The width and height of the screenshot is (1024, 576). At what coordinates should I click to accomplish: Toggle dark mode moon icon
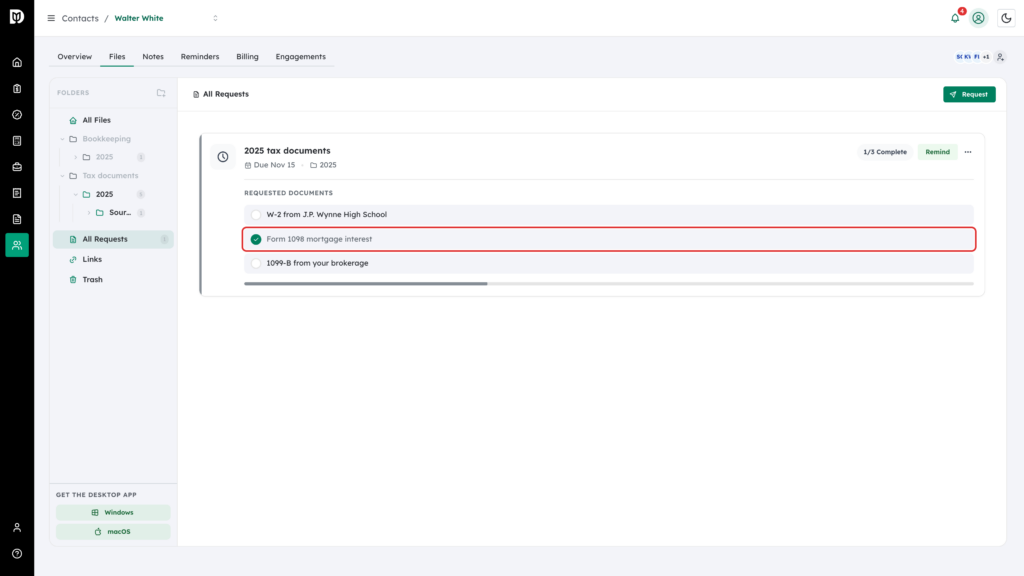click(x=1006, y=18)
